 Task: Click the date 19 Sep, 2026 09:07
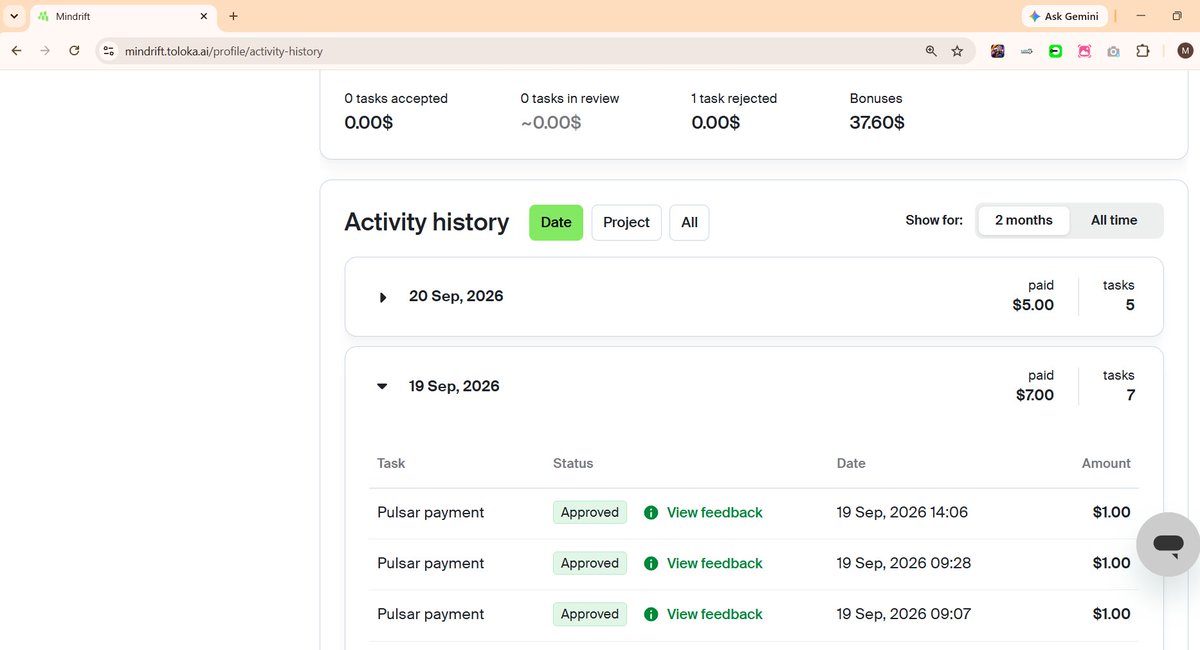click(904, 614)
